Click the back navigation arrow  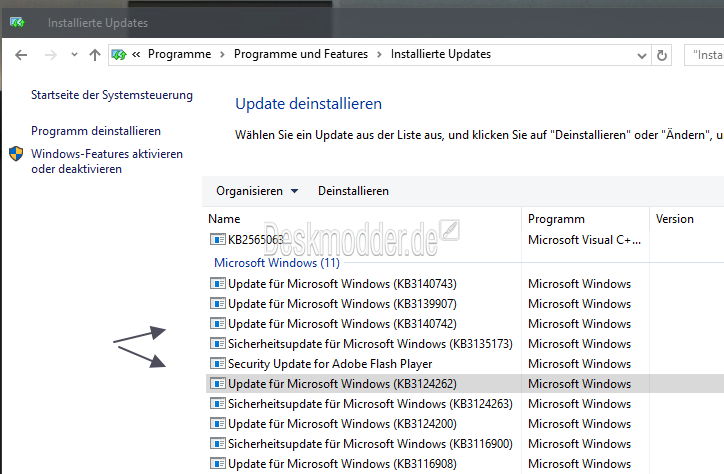pos(21,55)
